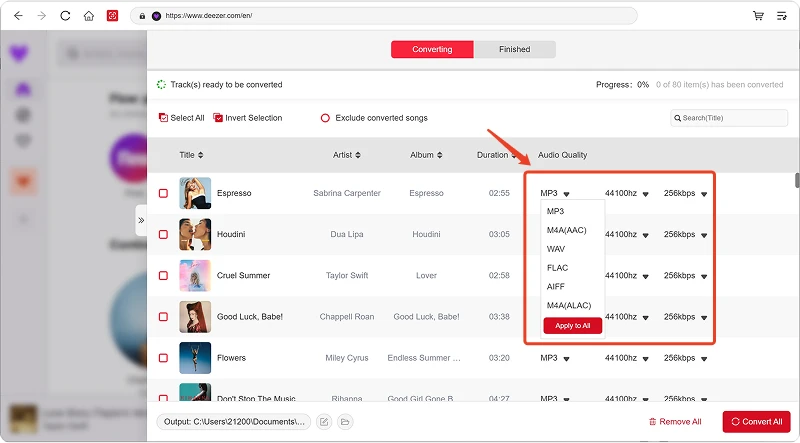The image size is (800, 443).
Task: Click the Flowers album cover thumbnail
Action: click(x=195, y=358)
